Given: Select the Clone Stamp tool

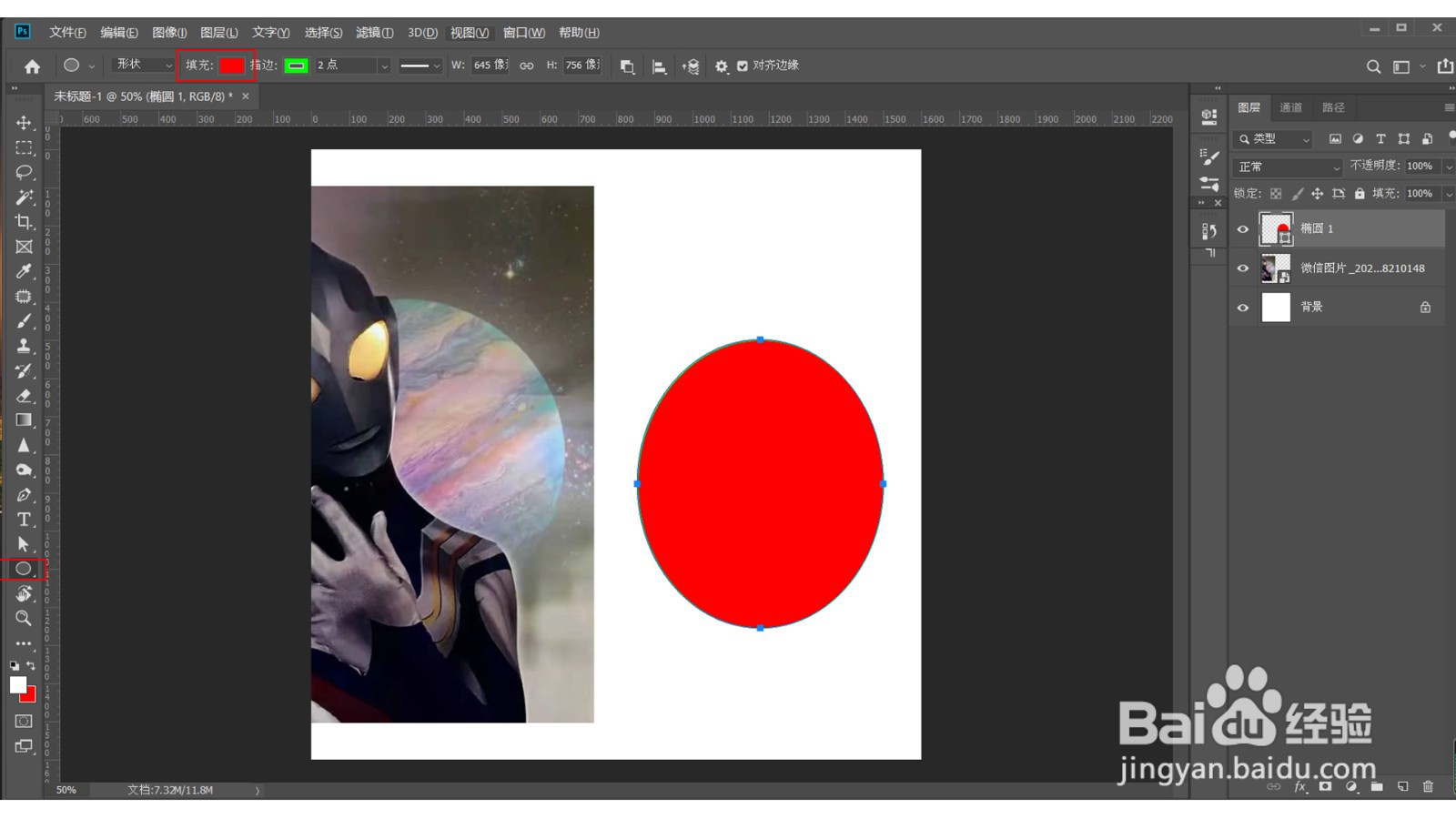Looking at the screenshot, I should tap(24, 346).
